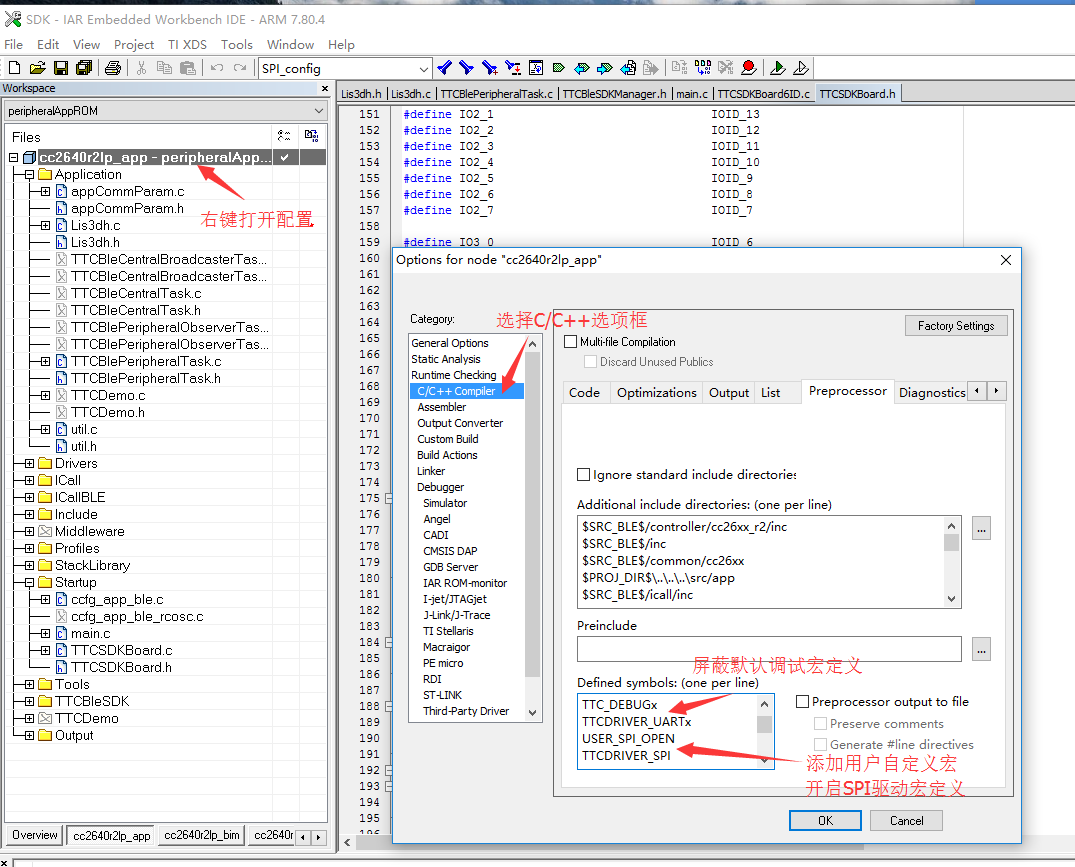Click Generate #line directives checkbox
1075x867 pixels.
[820, 744]
